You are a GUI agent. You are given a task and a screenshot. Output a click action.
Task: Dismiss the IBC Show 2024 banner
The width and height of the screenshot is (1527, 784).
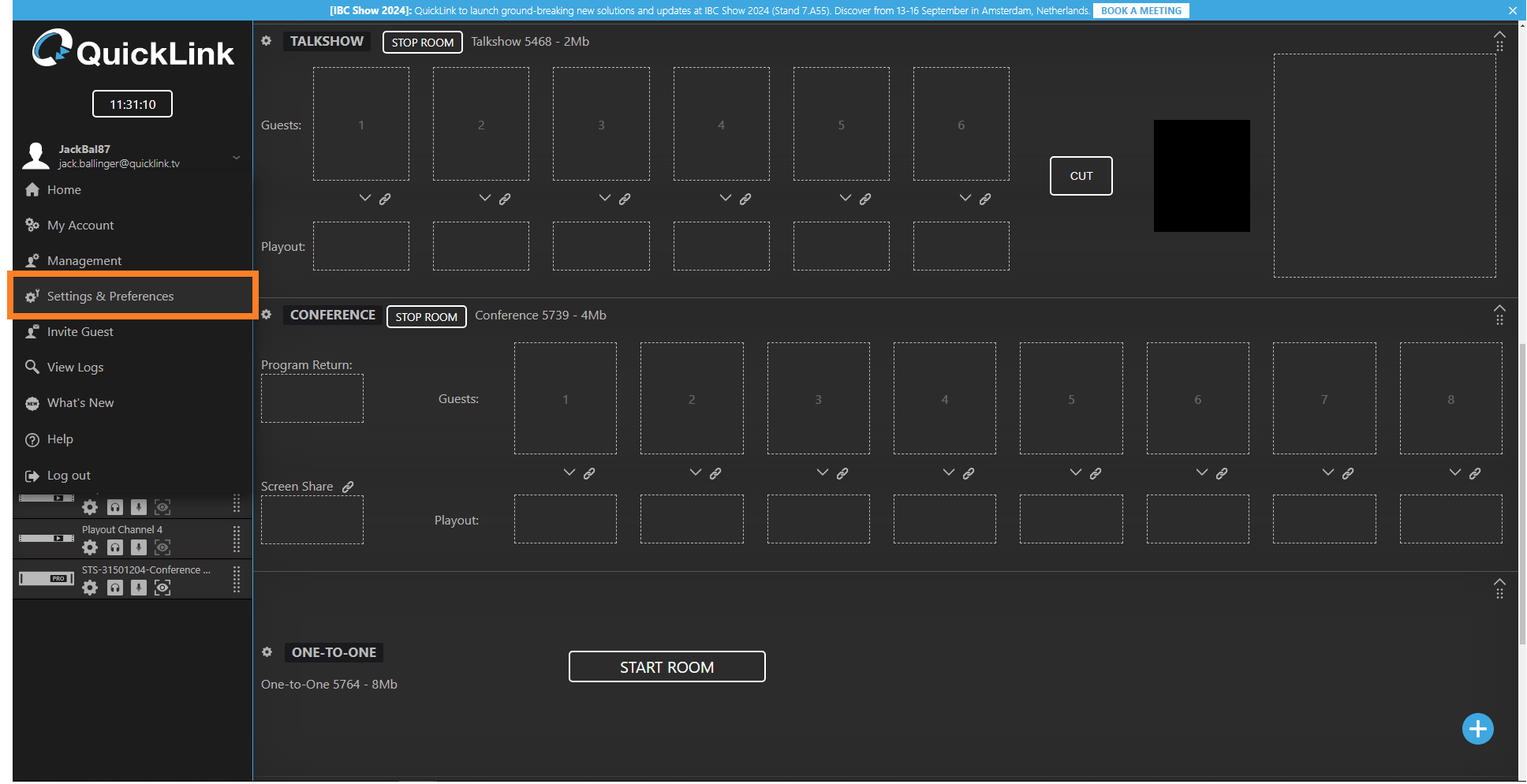coord(1513,10)
